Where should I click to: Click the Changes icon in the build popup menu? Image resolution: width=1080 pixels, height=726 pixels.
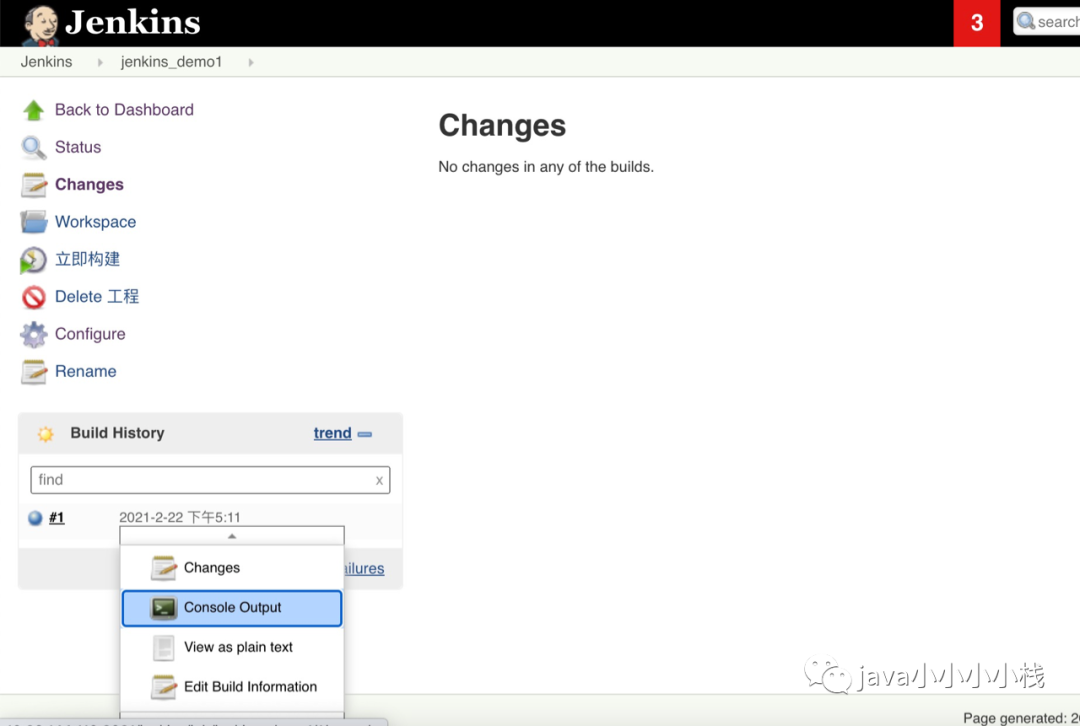(164, 568)
